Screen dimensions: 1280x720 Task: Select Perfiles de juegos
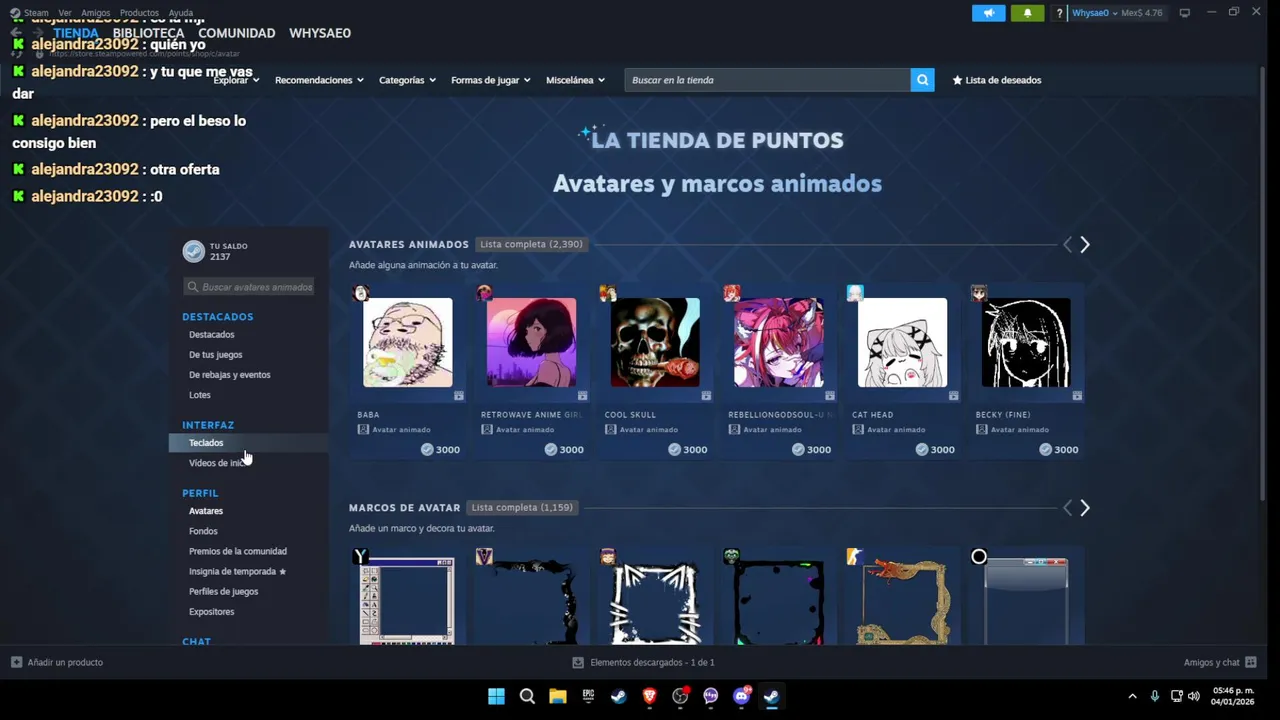pyautogui.click(x=223, y=591)
